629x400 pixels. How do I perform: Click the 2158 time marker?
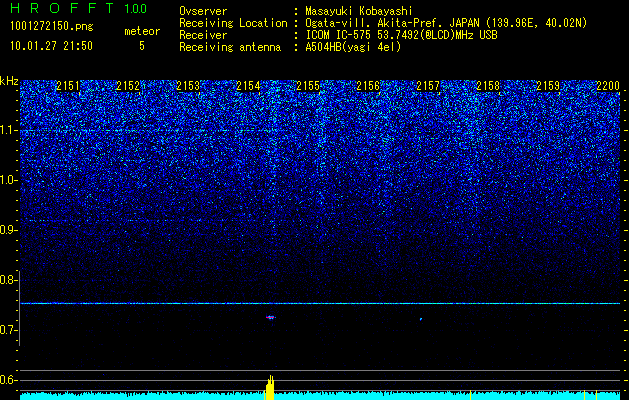[488, 86]
